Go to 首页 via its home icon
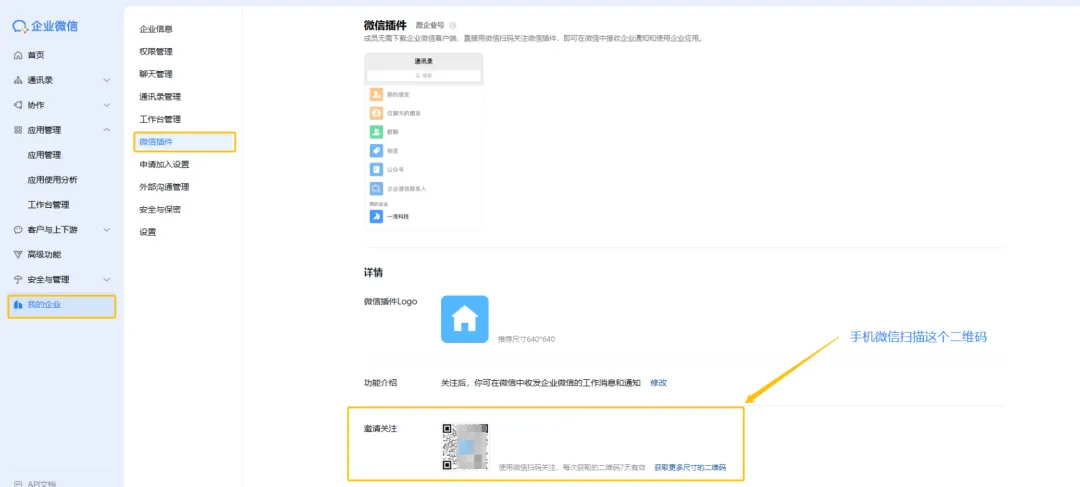 tap(18, 55)
